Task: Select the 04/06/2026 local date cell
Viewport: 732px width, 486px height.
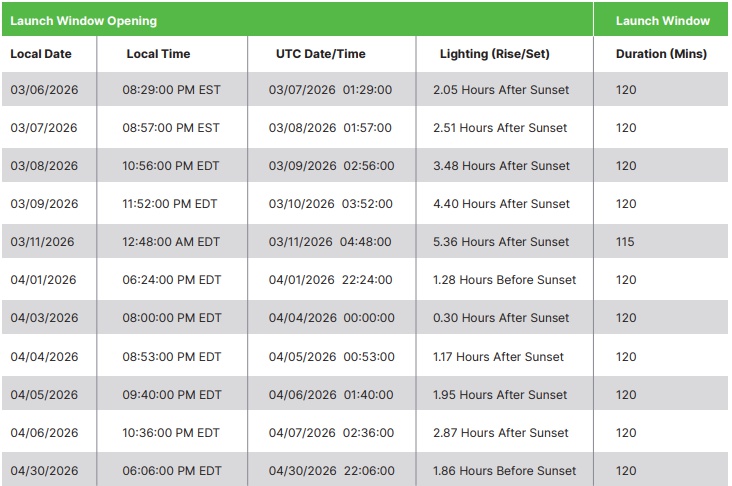Action: tap(44, 433)
